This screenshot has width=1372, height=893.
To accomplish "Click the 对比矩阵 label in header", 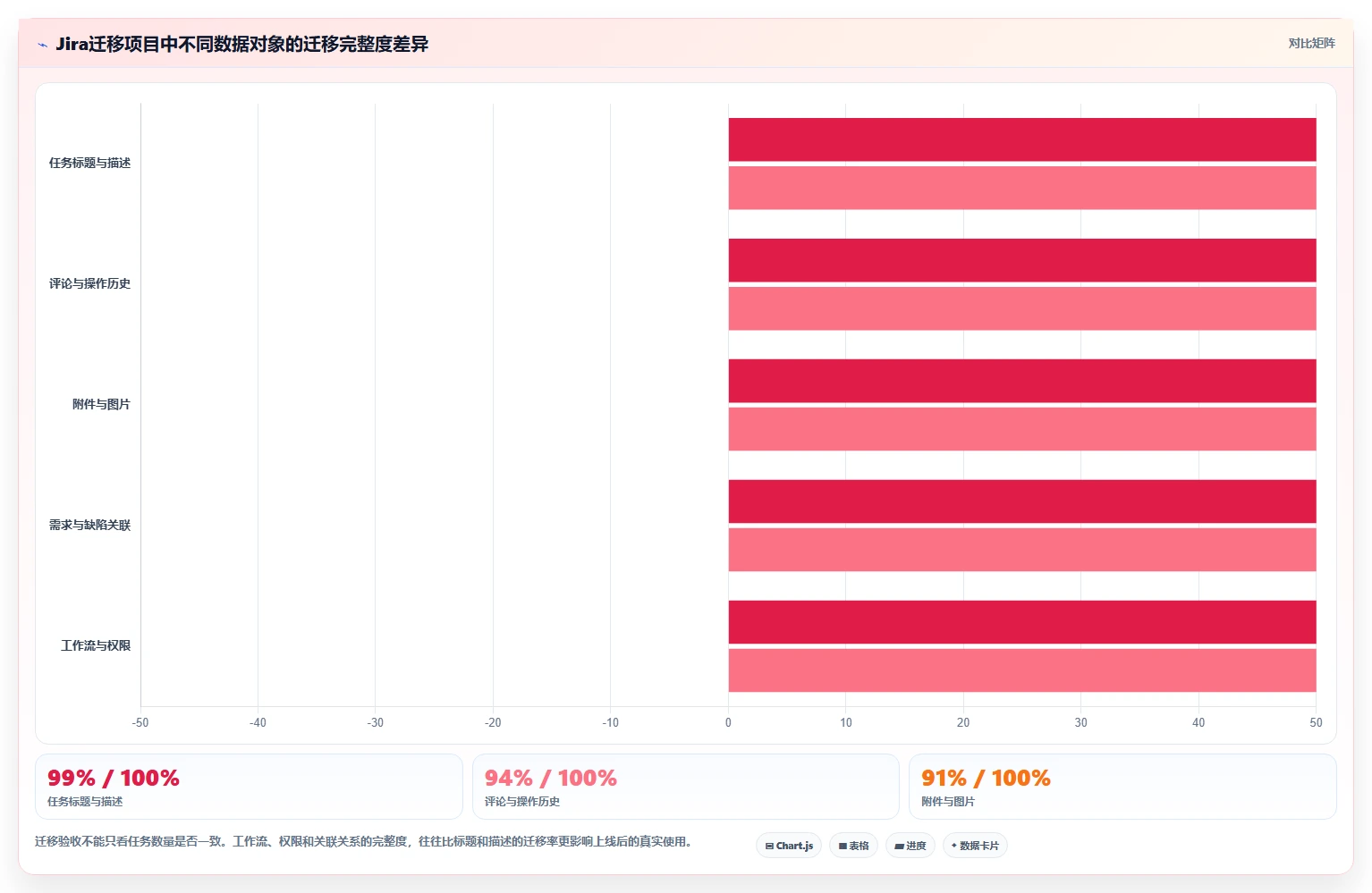I will [x=1311, y=43].
